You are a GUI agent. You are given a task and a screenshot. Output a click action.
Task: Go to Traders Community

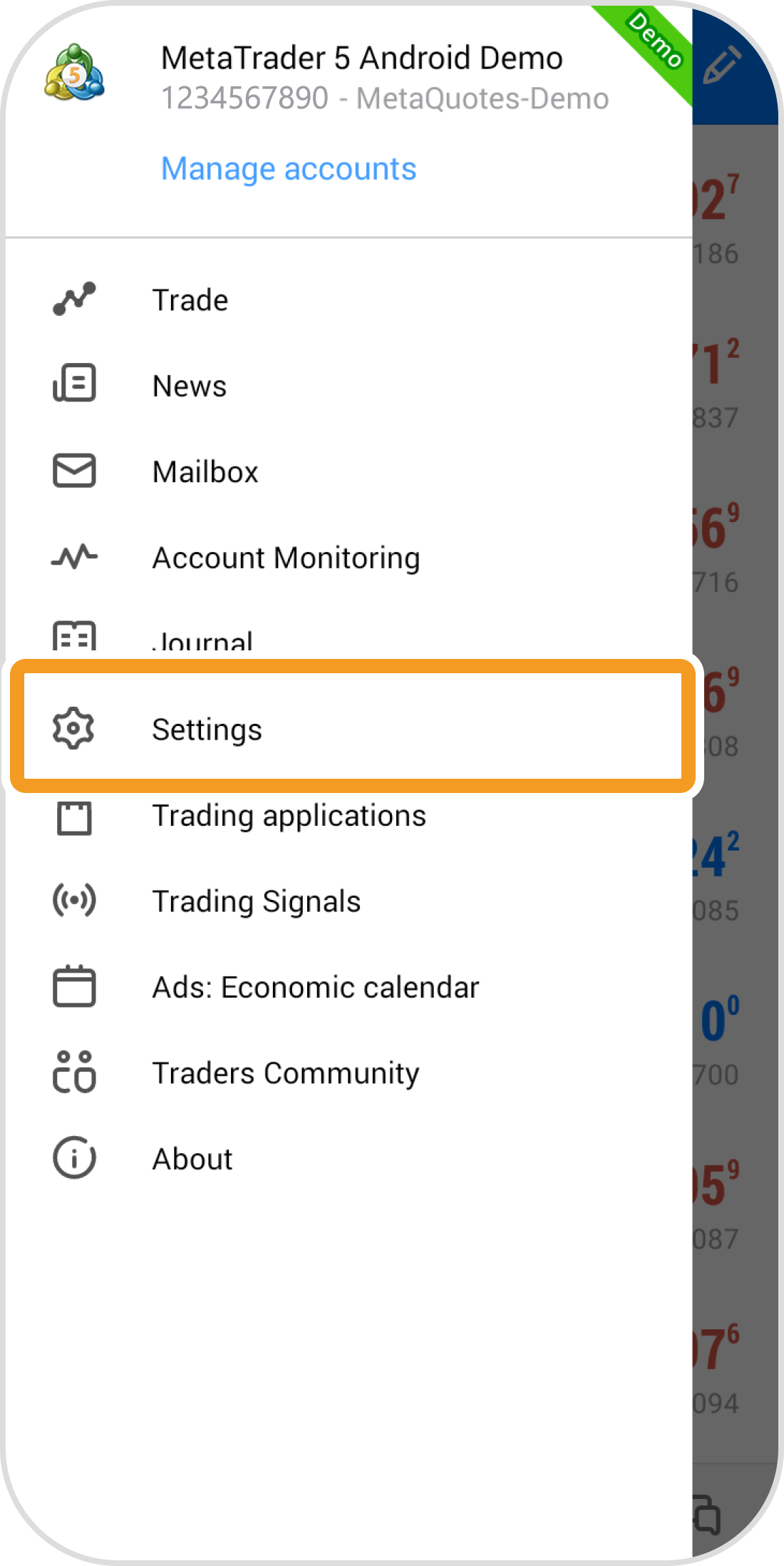(286, 1073)
